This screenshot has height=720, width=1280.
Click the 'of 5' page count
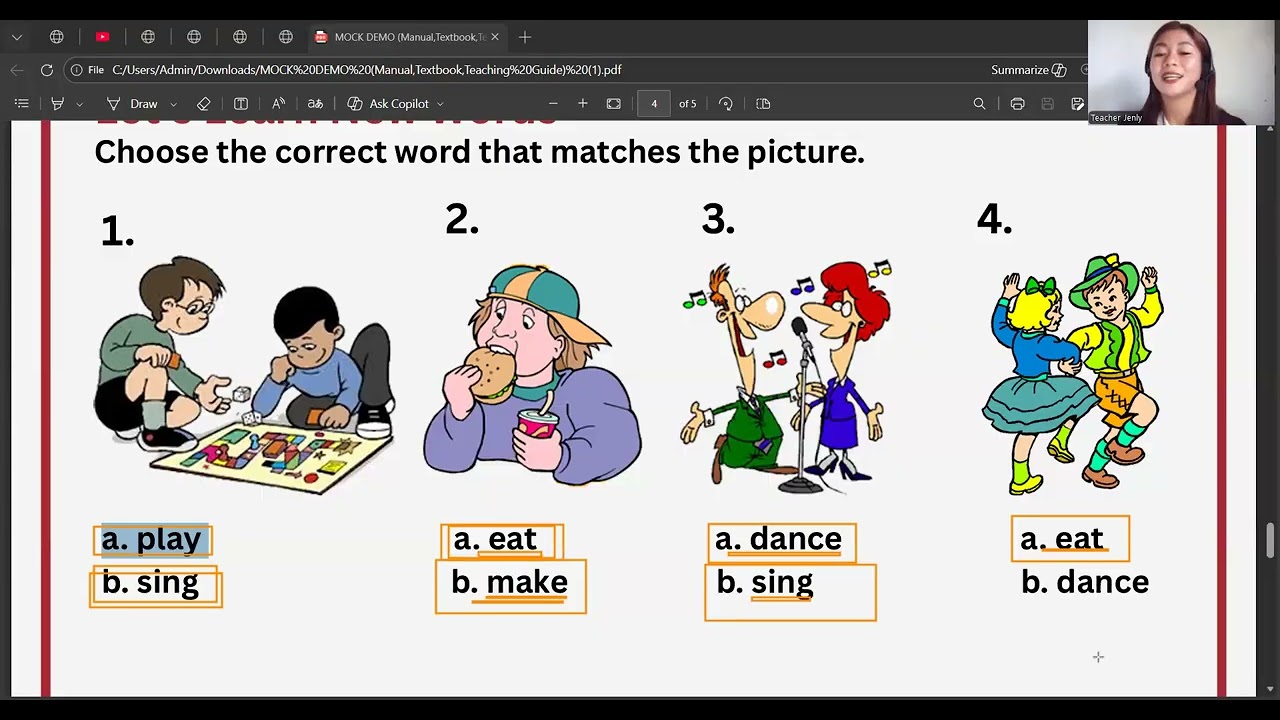(687, 104)
